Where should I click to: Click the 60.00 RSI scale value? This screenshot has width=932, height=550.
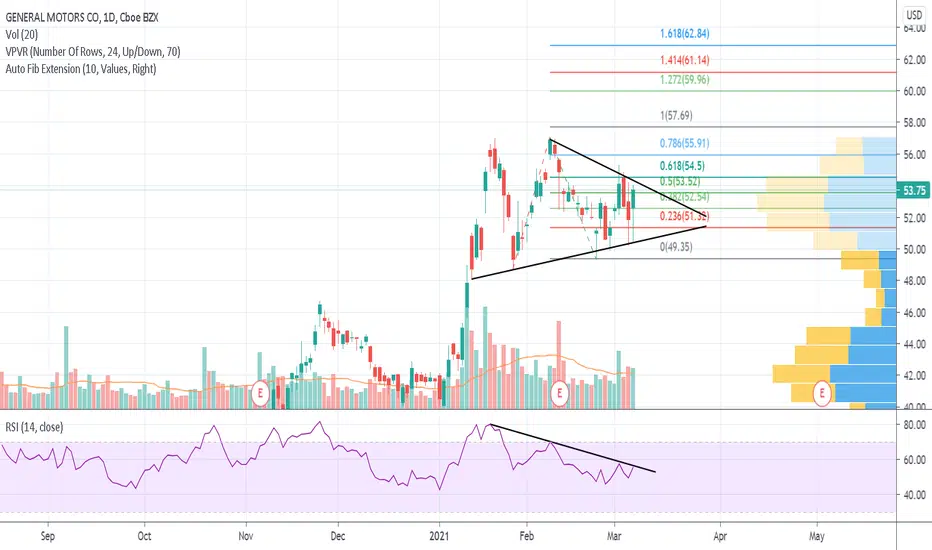click(x=914, y=460)
